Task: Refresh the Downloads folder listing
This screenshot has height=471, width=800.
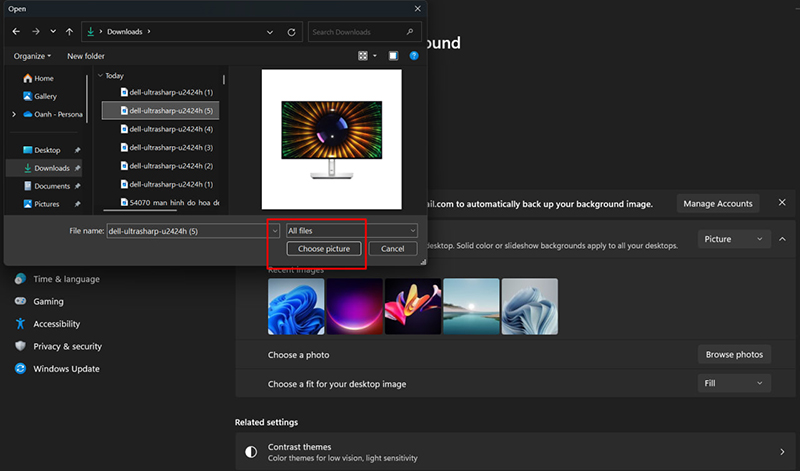Action: pos(291,32)
